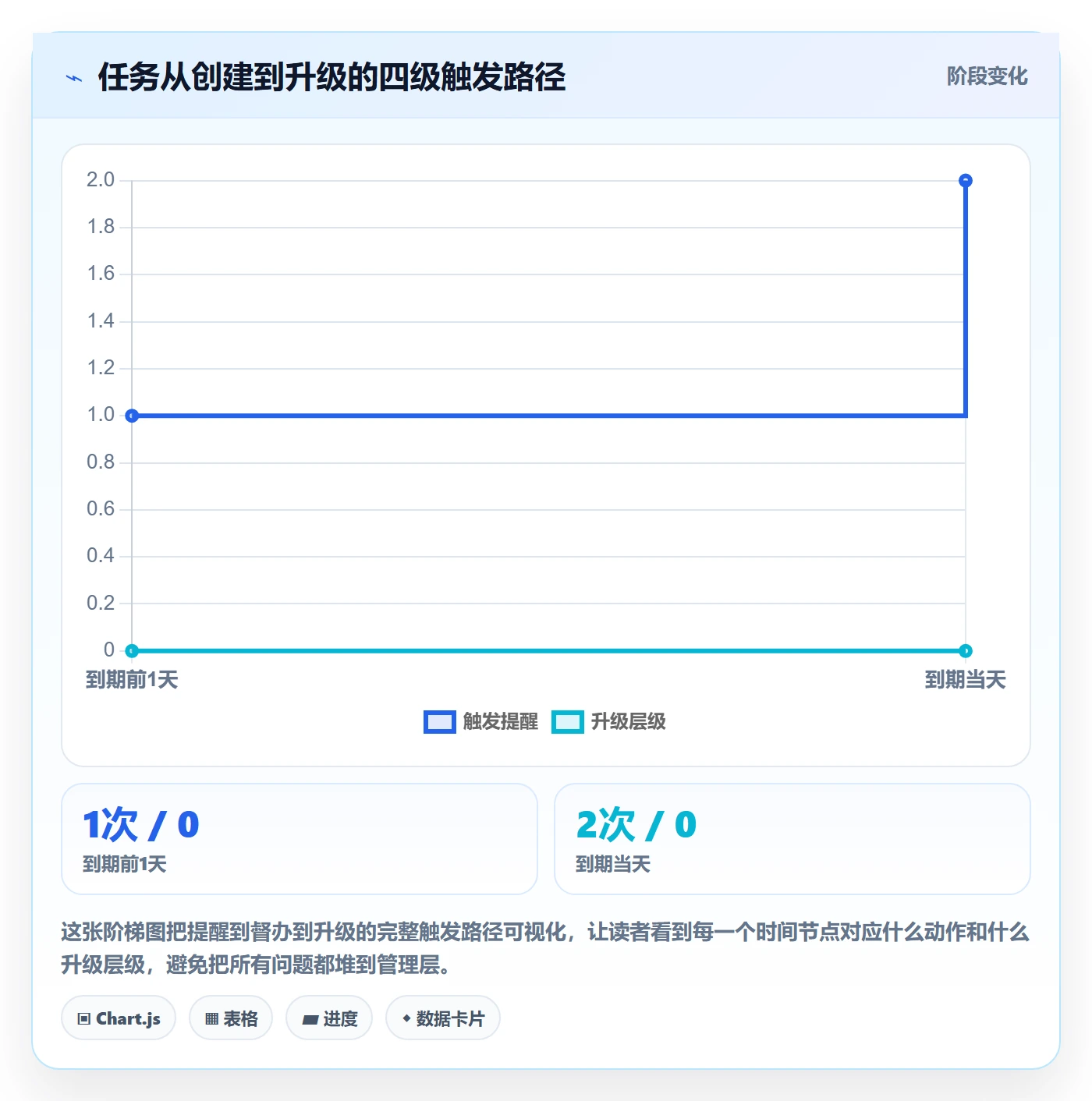Select the 数据卡片 tag chip

click(x=443, y=1018)
